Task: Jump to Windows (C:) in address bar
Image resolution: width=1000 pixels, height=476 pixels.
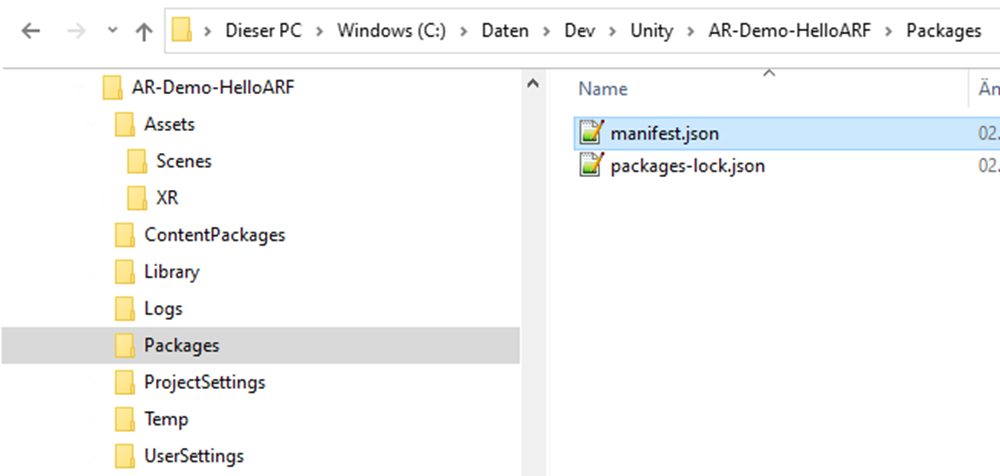Action: click(x=392, y=31)
